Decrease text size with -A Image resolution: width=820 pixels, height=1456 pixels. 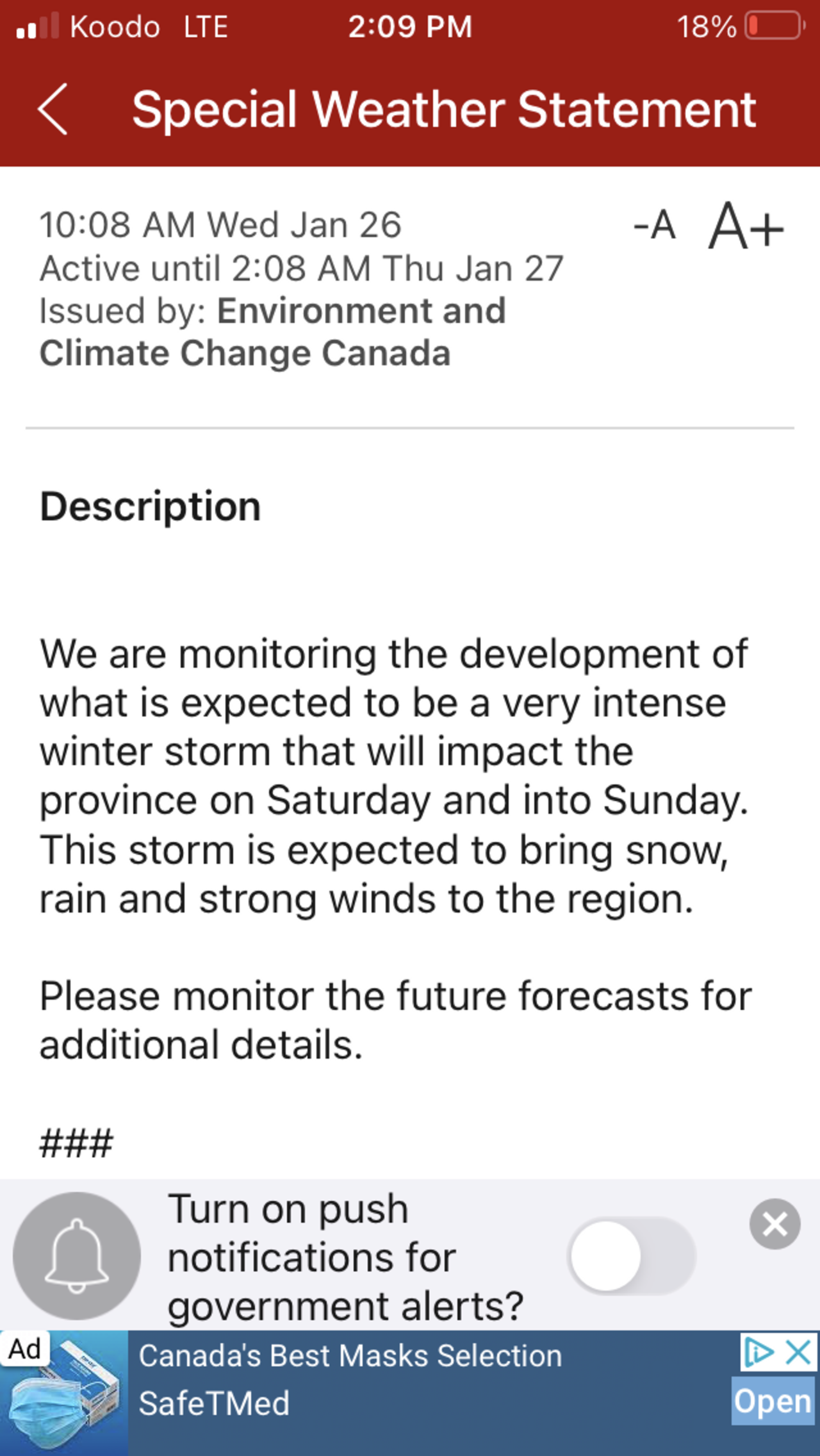coord(655,226)
